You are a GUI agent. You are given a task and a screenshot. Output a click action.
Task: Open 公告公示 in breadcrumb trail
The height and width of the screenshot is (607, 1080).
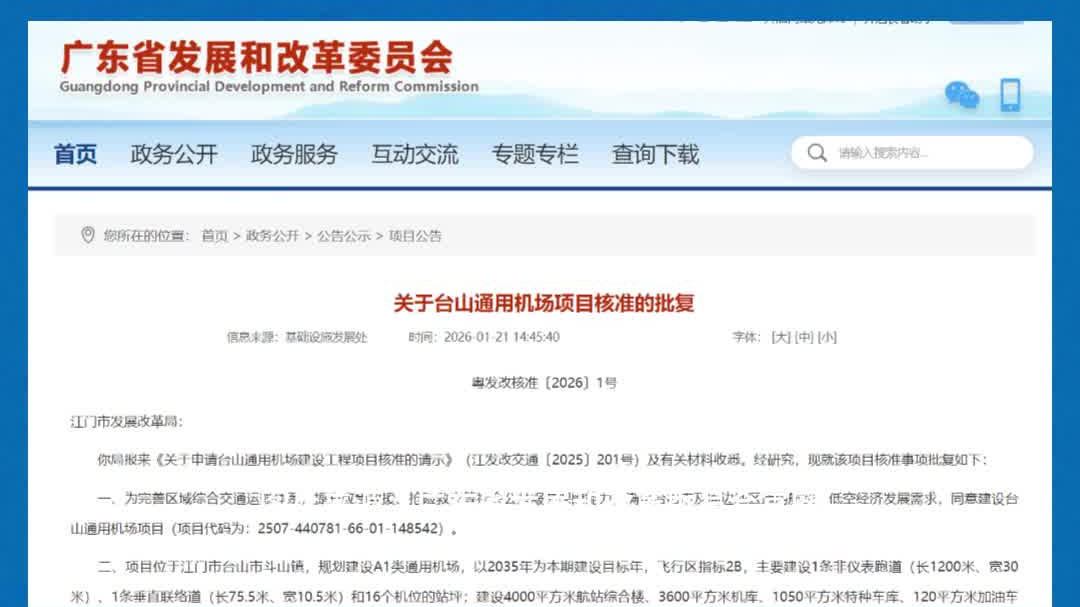[344, 236]
